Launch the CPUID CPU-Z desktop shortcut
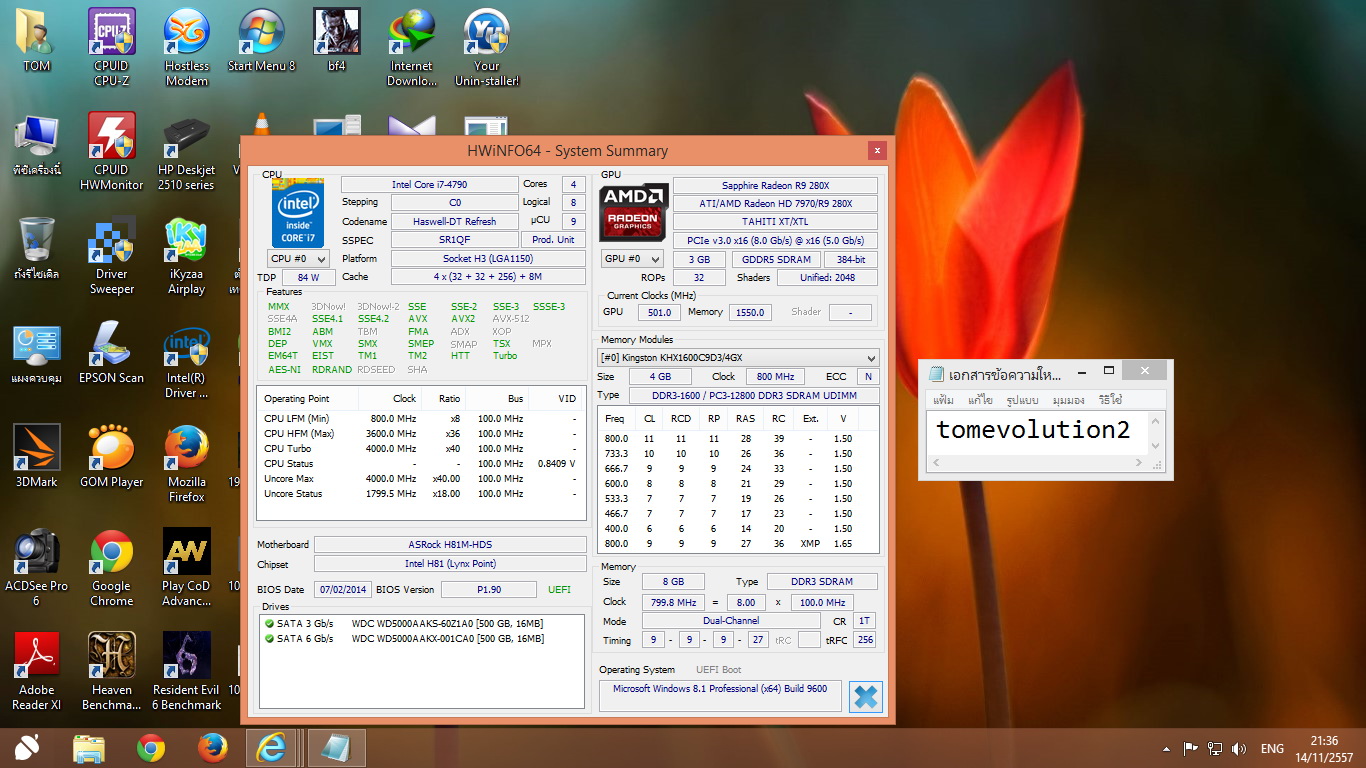The width and height of the screenshot is (1366, 768). pyautogui.click(x=112, y=47)
